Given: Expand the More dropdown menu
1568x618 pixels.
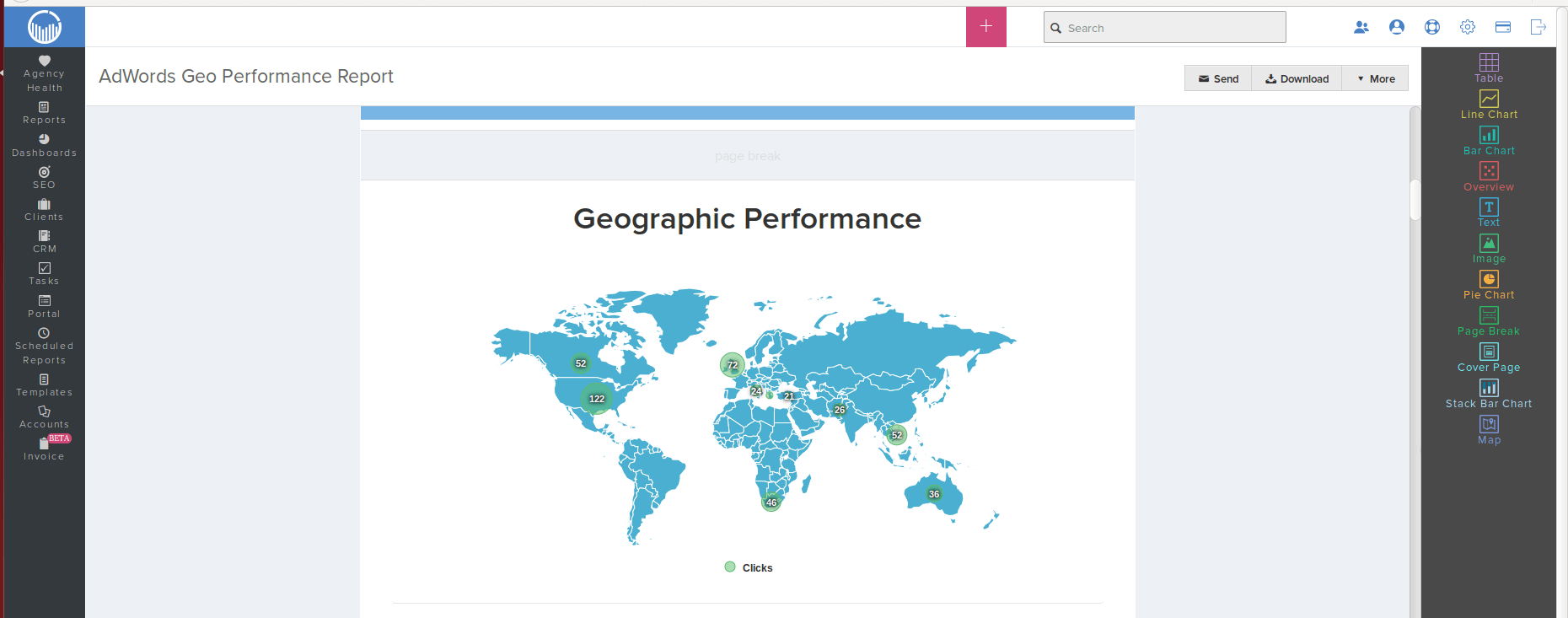Looking at the screenshot, I should tap(1375, 78).
